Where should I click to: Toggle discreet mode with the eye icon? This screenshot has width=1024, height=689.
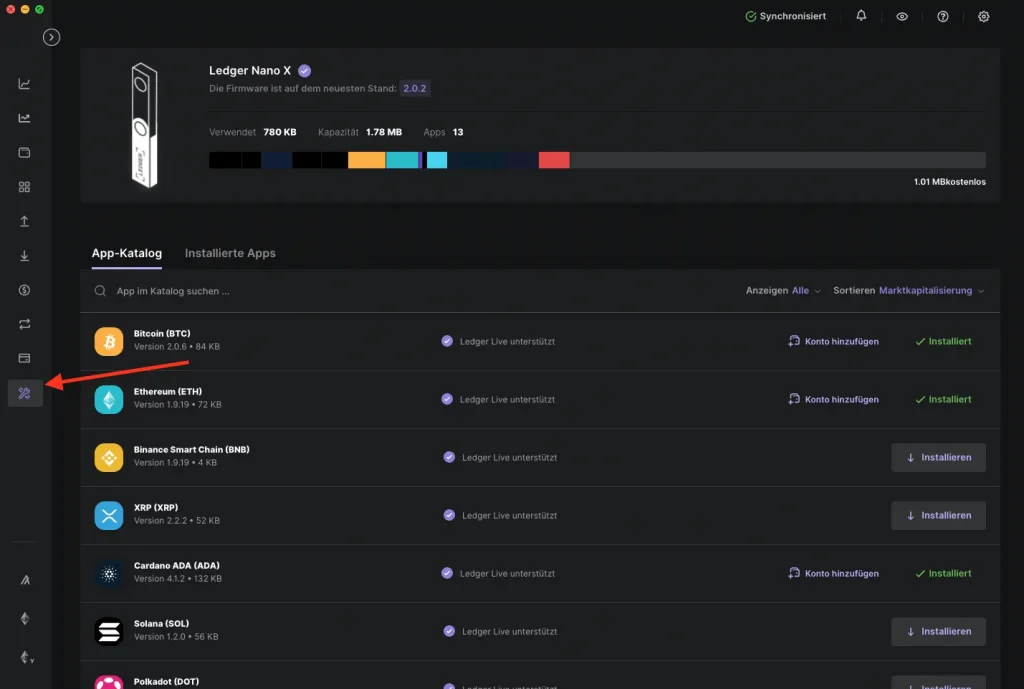(902, 17)
